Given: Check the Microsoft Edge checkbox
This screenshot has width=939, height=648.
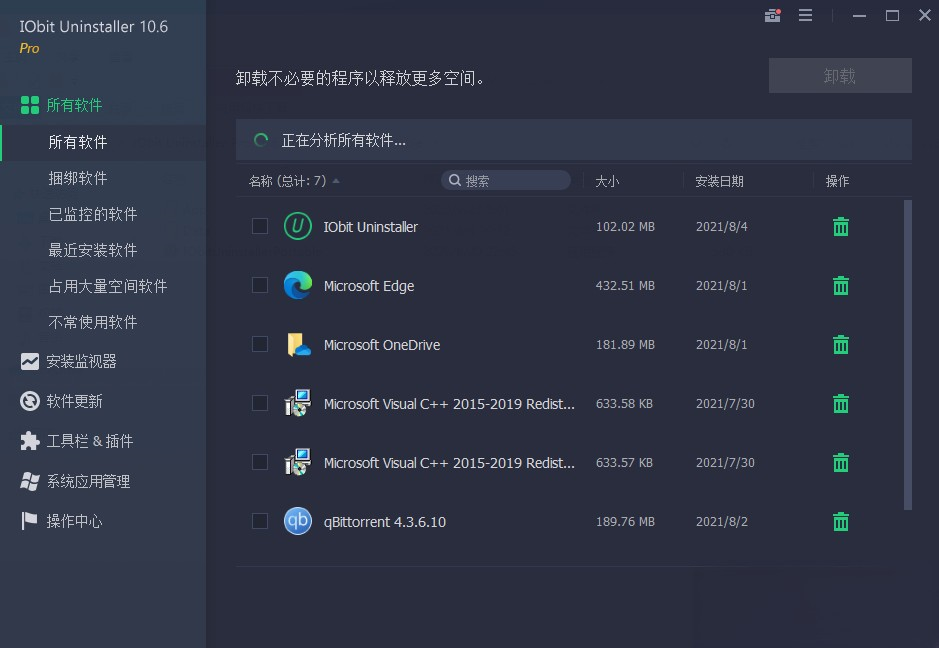Looking at the screenshot, I should [259, 285].
